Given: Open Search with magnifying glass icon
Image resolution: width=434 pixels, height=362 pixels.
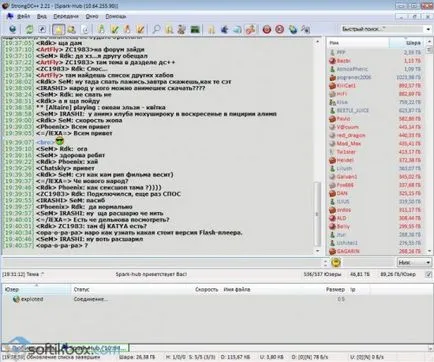Looking at the screenshot, I should [156, 29].
